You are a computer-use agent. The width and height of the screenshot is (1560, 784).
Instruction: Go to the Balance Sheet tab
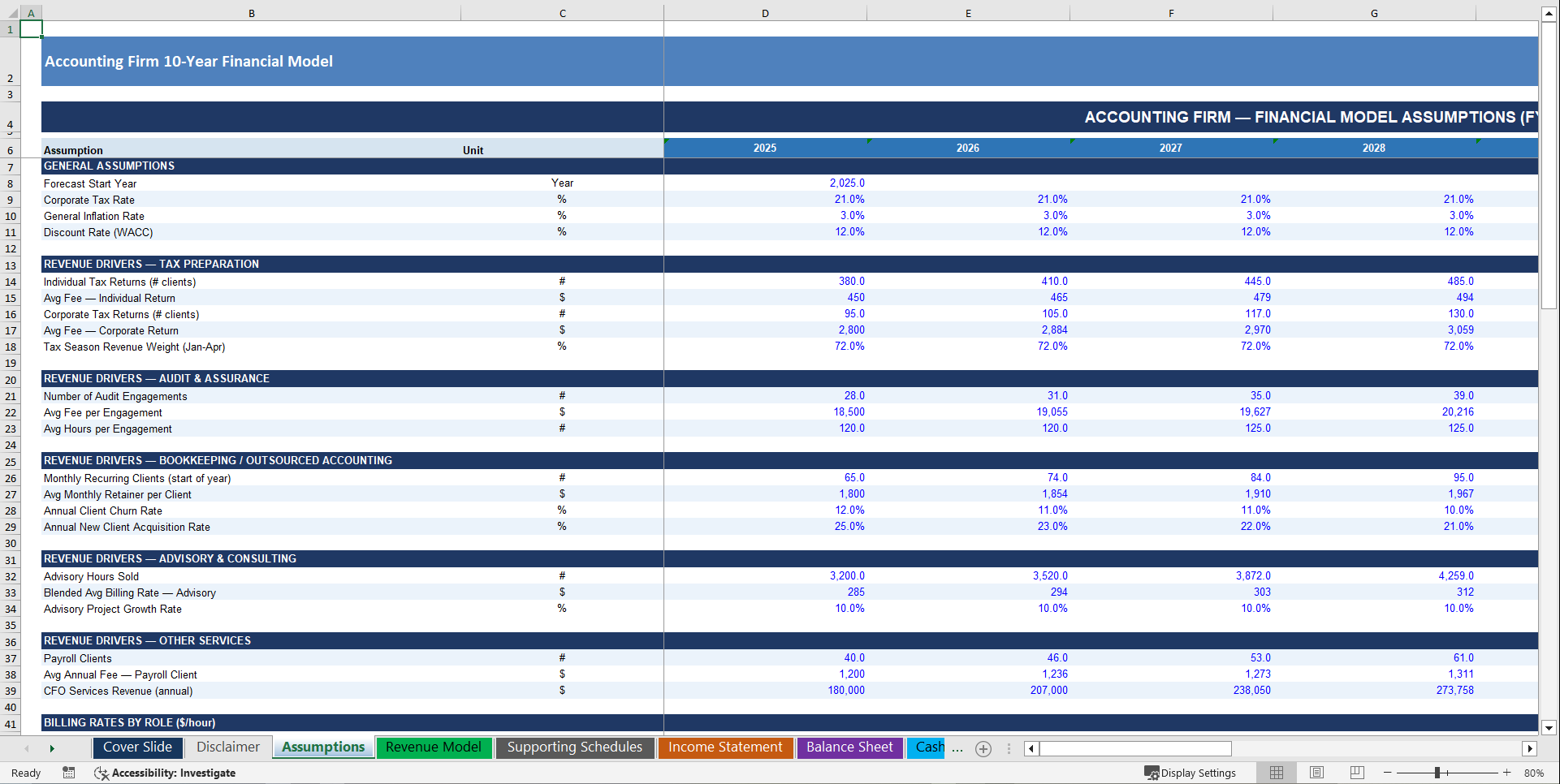(849, 747)
